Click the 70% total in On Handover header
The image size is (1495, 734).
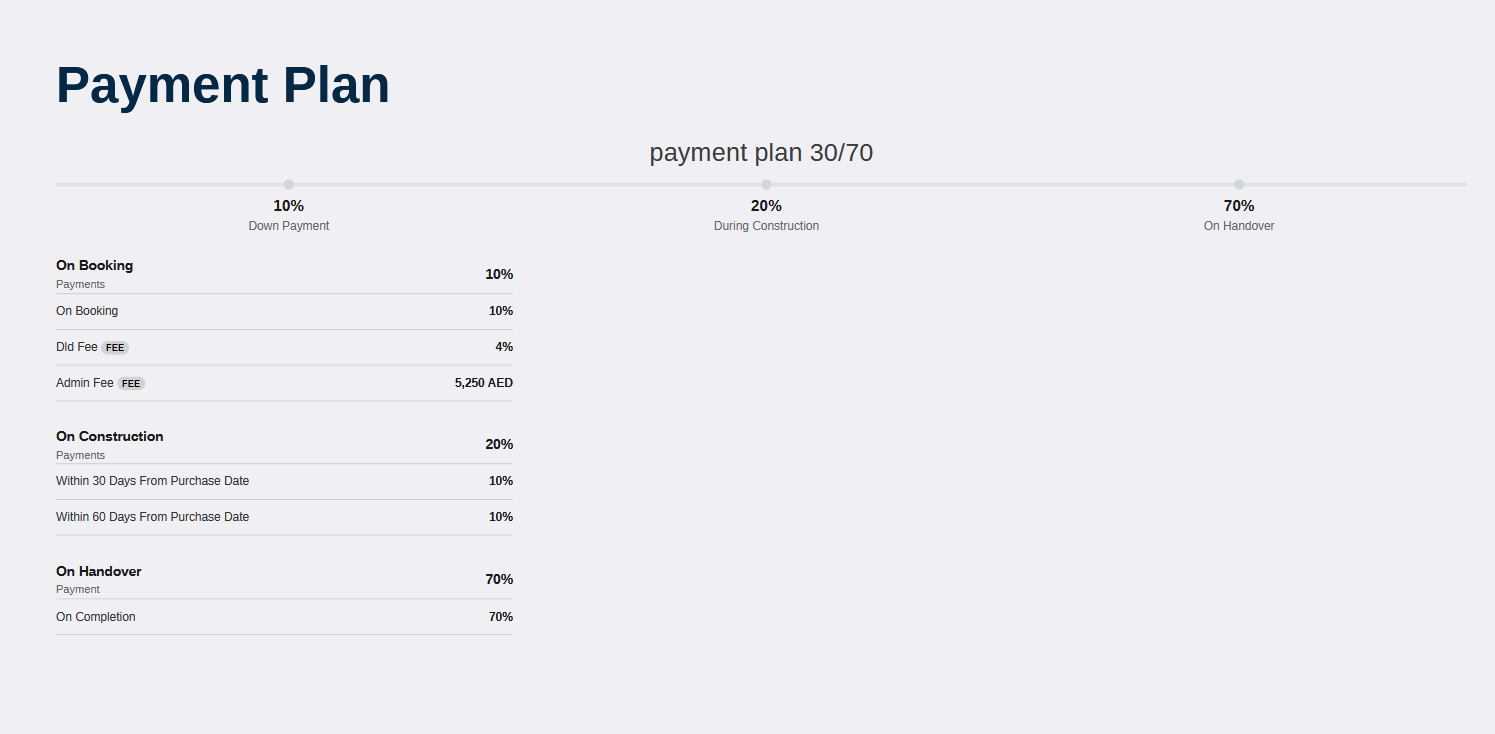point(499,580)
